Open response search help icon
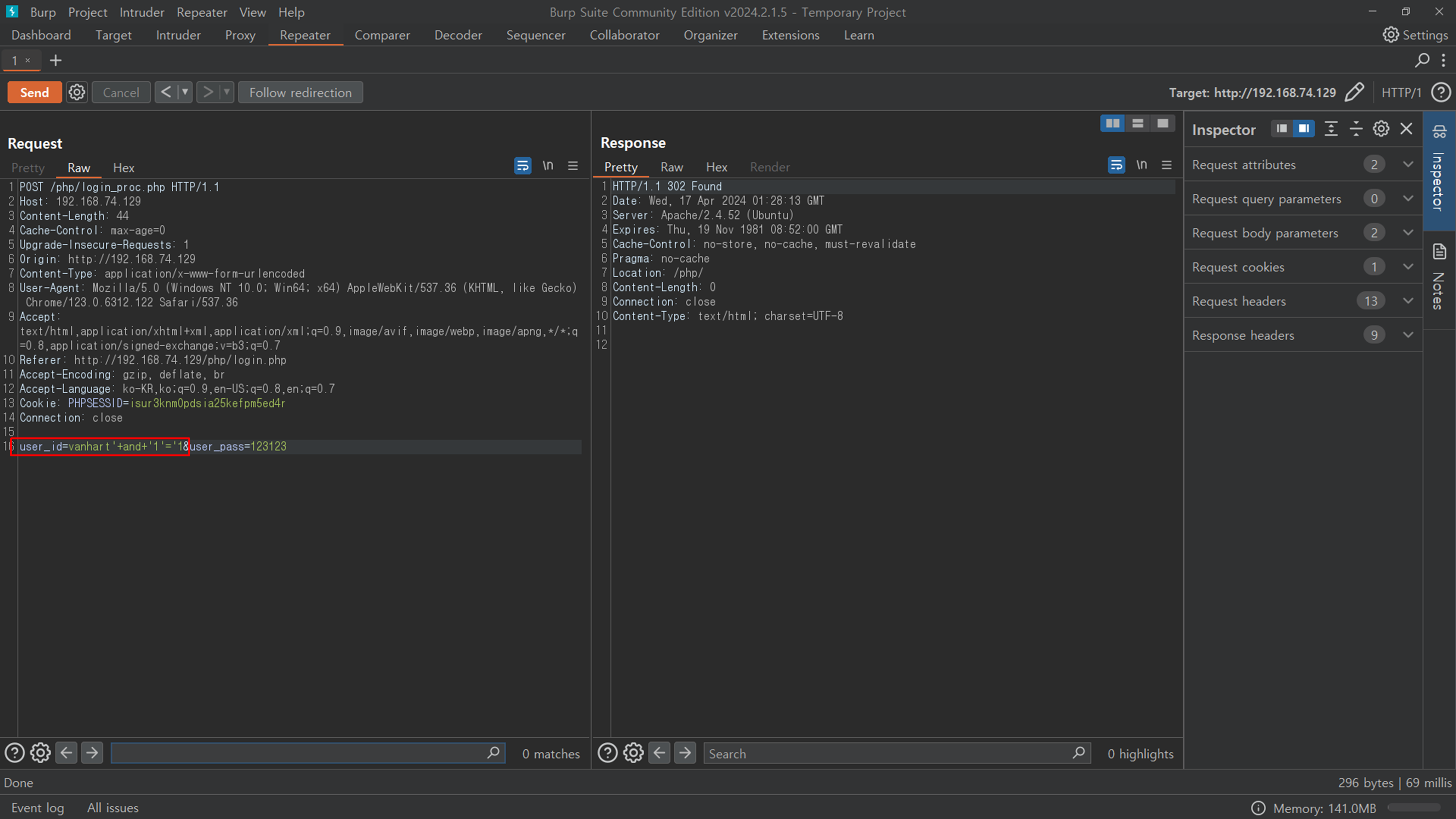Screen dimensions: 1456x819 click(608, 753)
